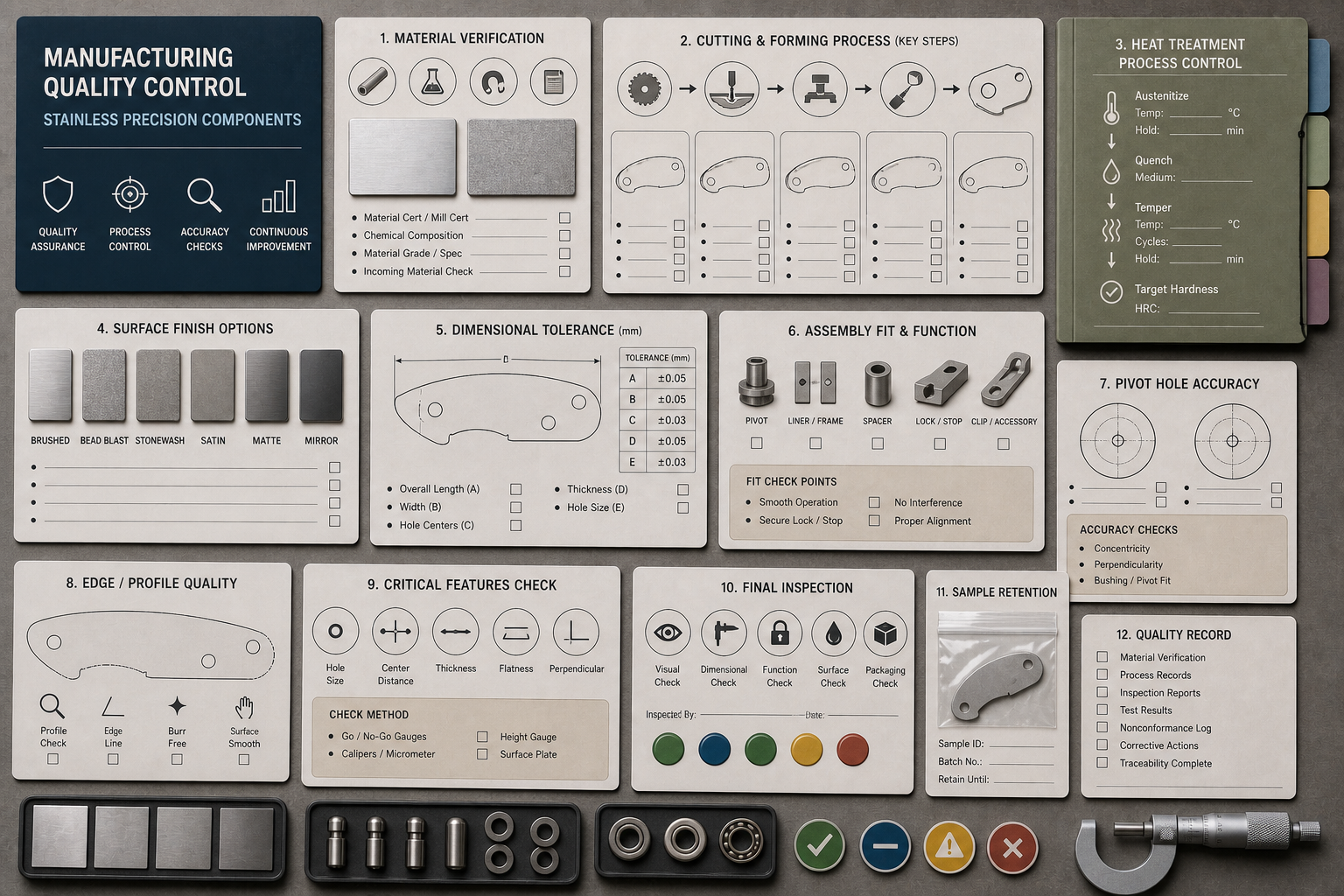The width and height of the screenshot is (1344, 896).
Task: Click the Function Check padlock icon
Action: click(780, 633)
